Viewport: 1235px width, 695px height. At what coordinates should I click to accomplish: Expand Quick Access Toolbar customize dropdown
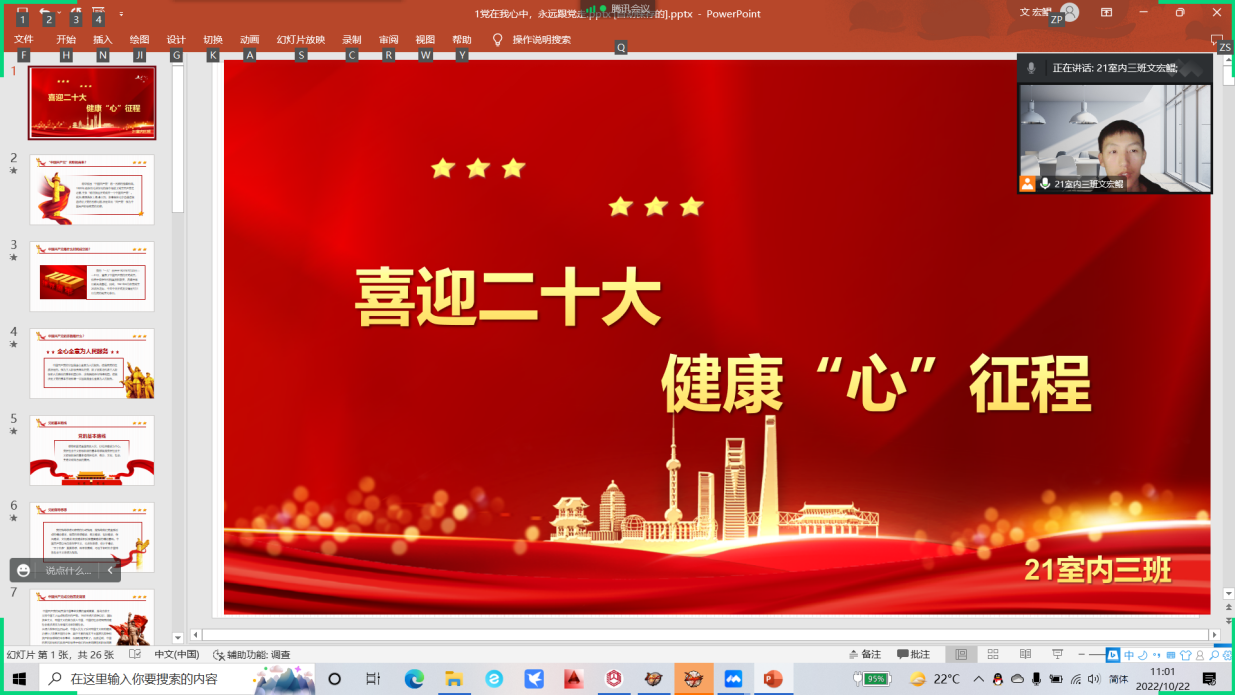point(121,13)
